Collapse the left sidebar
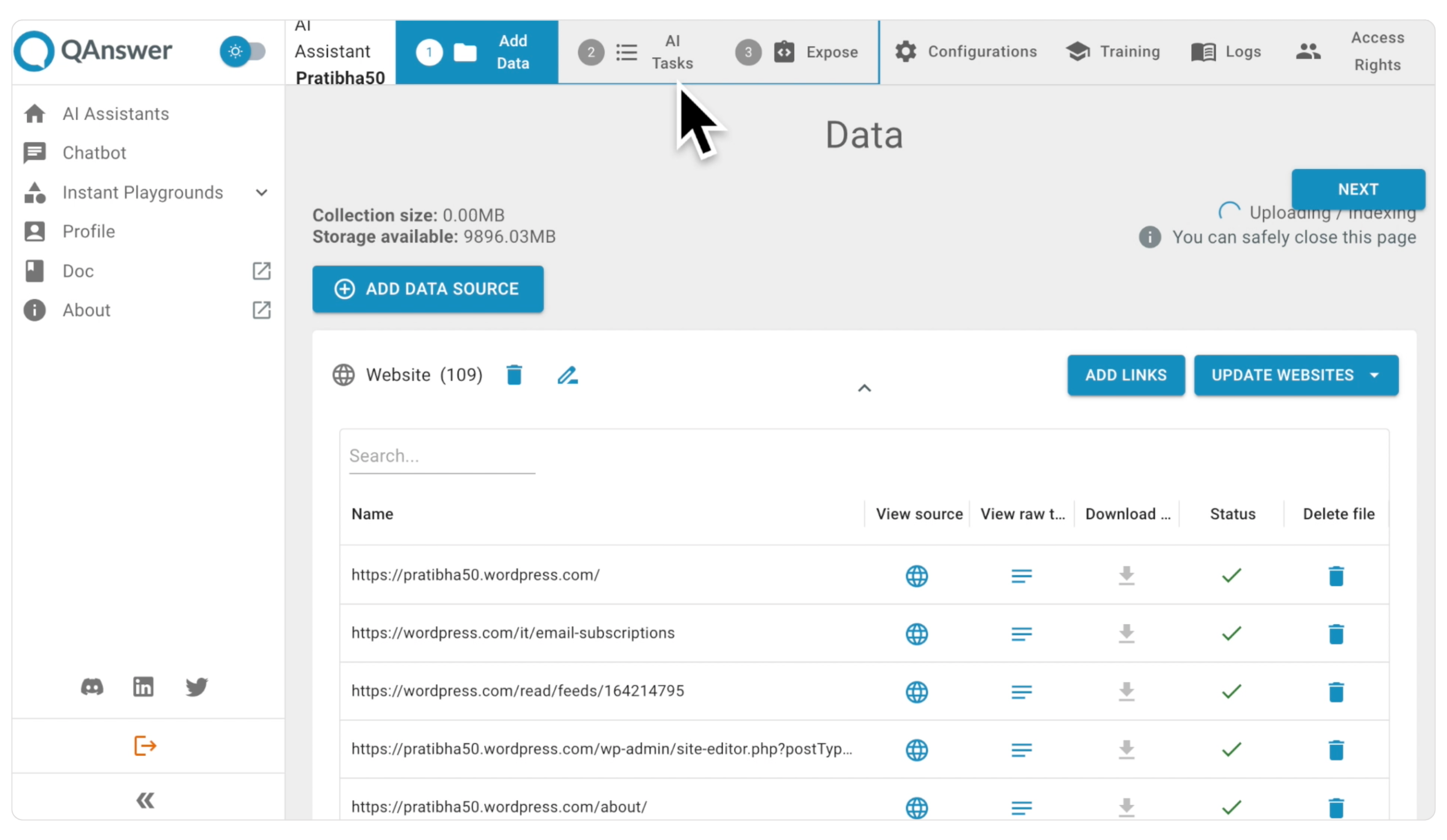The width and height of the screenshot is (1447, 840). point(144,800)
